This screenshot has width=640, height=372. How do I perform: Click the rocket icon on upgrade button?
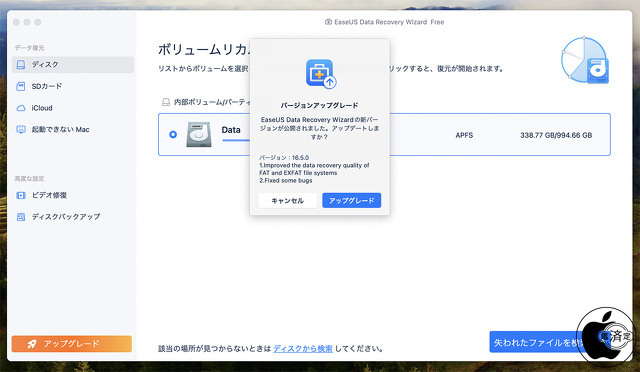point(32,344)
